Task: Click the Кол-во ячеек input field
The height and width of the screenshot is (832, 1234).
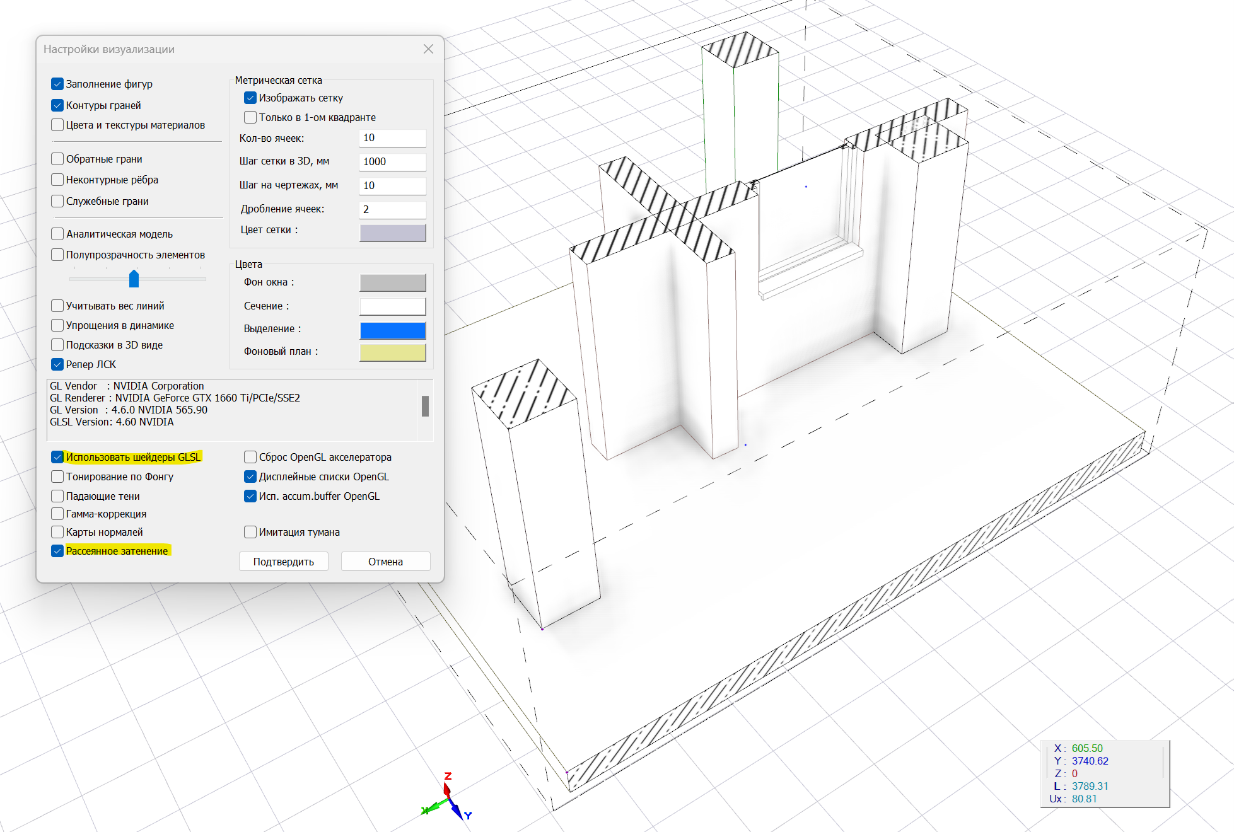Action: coord(392,138)
